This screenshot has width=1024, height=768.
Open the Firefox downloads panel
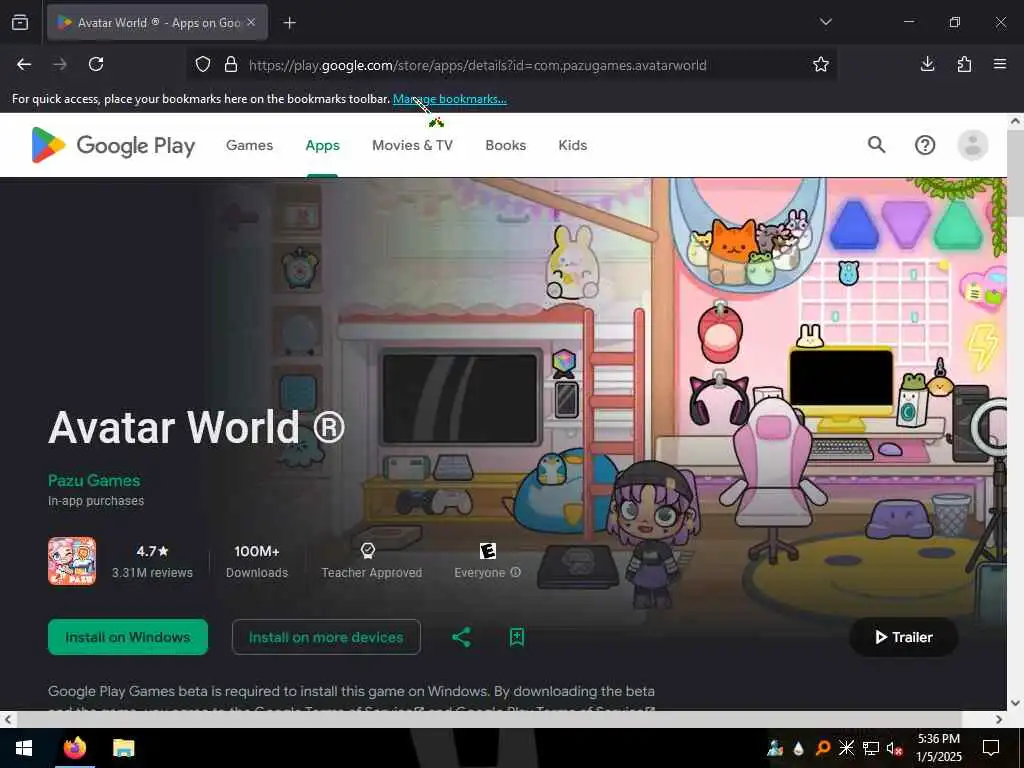coord(927,64)
